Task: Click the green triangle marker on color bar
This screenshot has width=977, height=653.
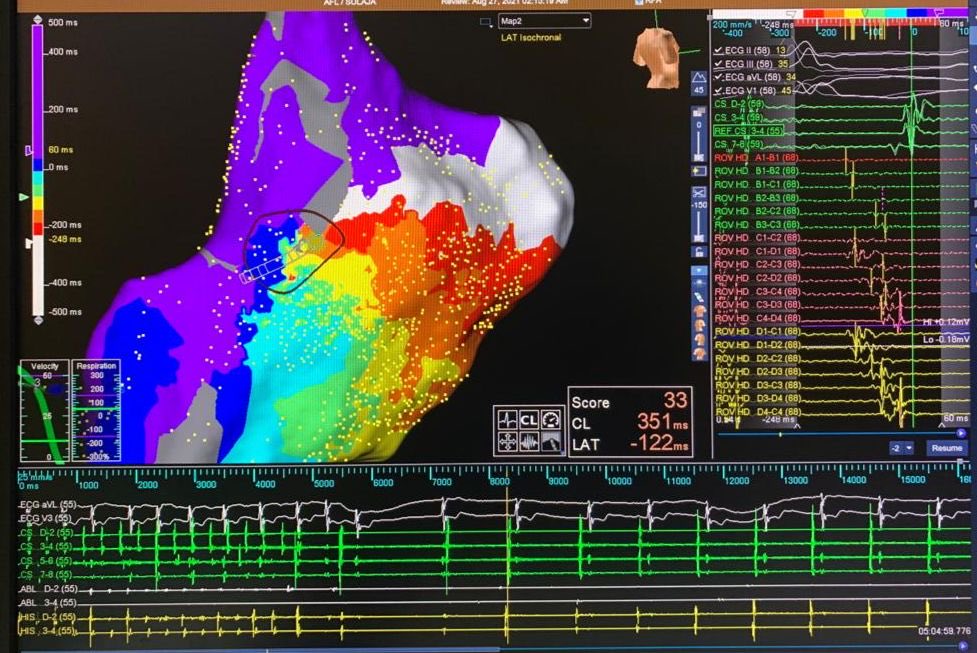Action: [24, 197]
